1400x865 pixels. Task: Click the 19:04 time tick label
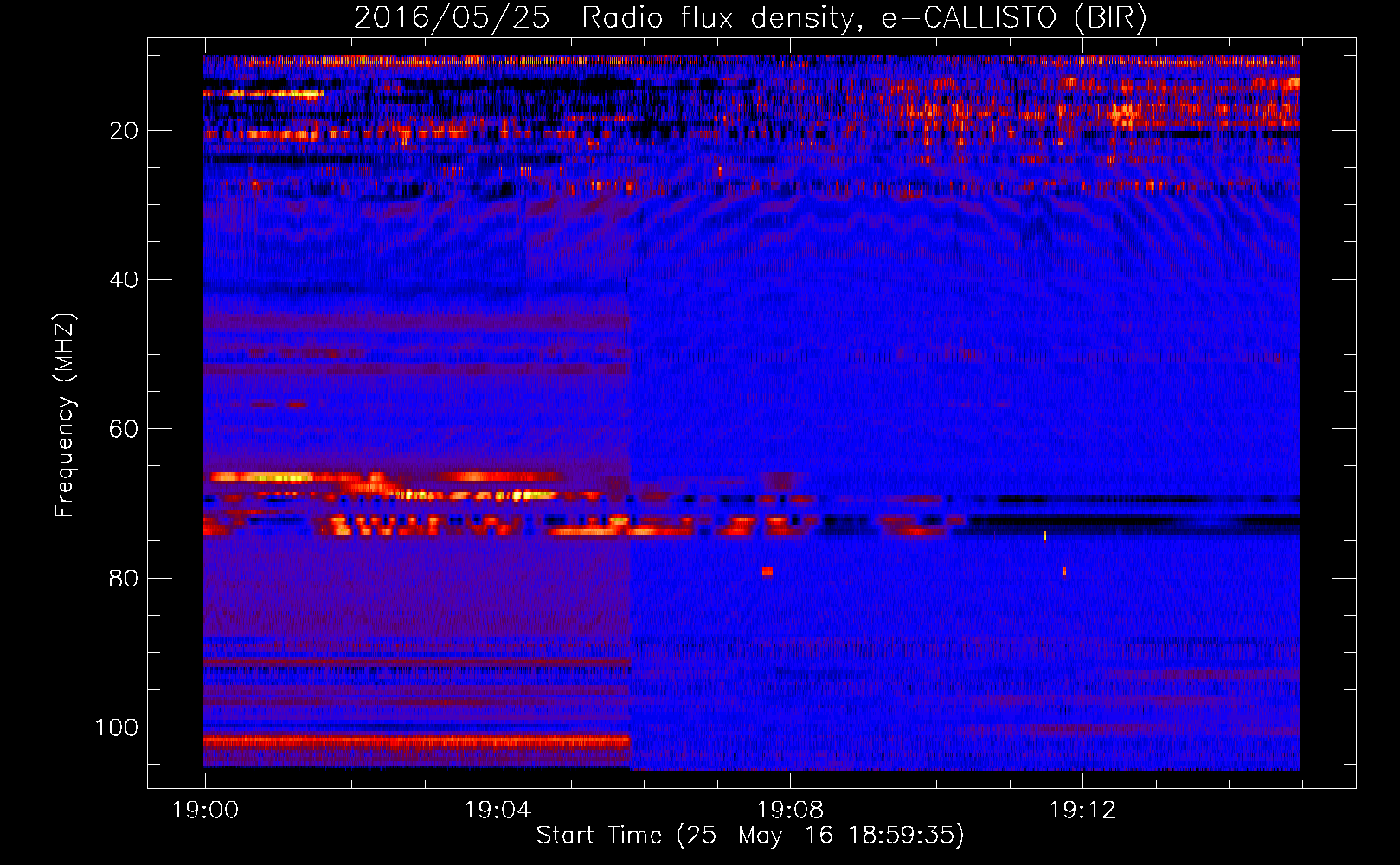(x=498, y=810)
